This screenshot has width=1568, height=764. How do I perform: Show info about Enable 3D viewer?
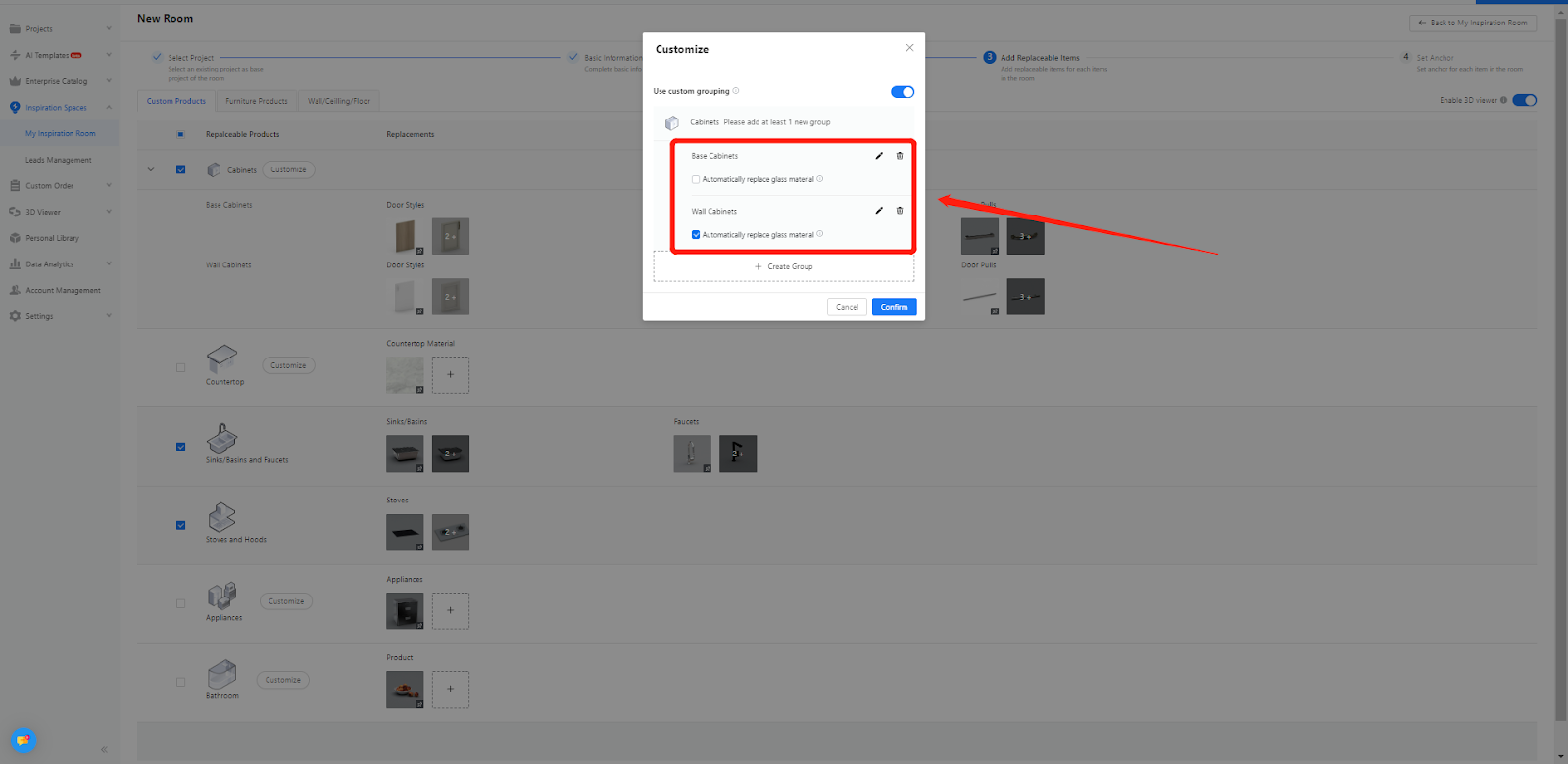pos(1504,100)
